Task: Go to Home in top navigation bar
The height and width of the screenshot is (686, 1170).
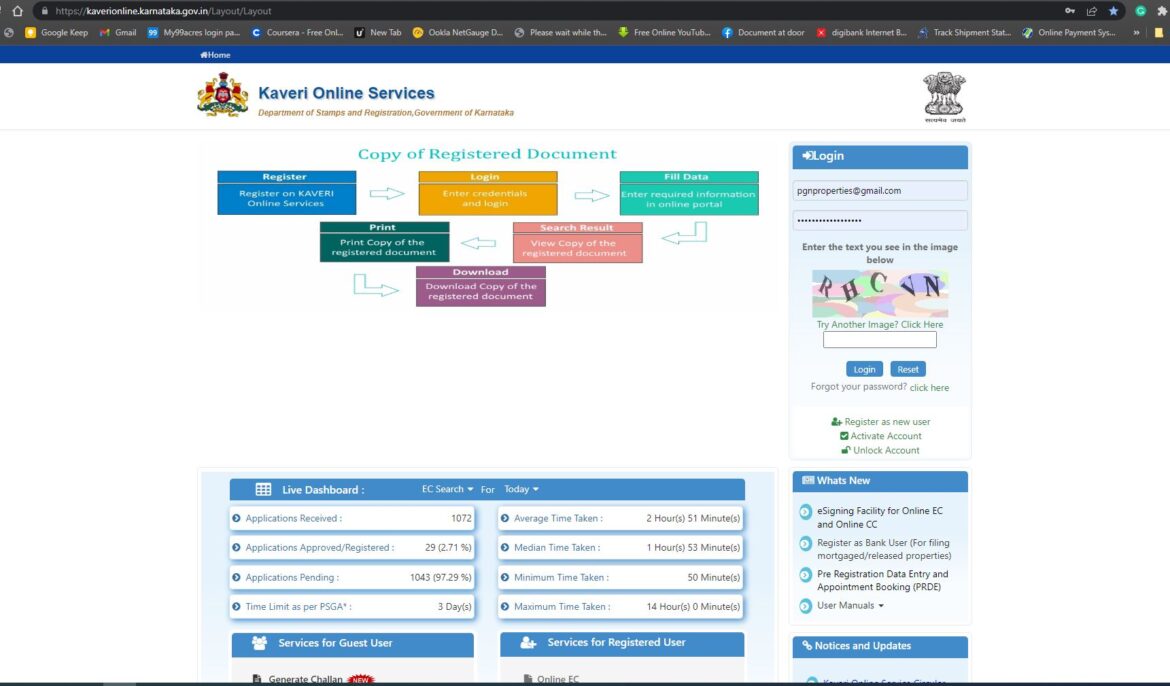Action: pos(215,54)
